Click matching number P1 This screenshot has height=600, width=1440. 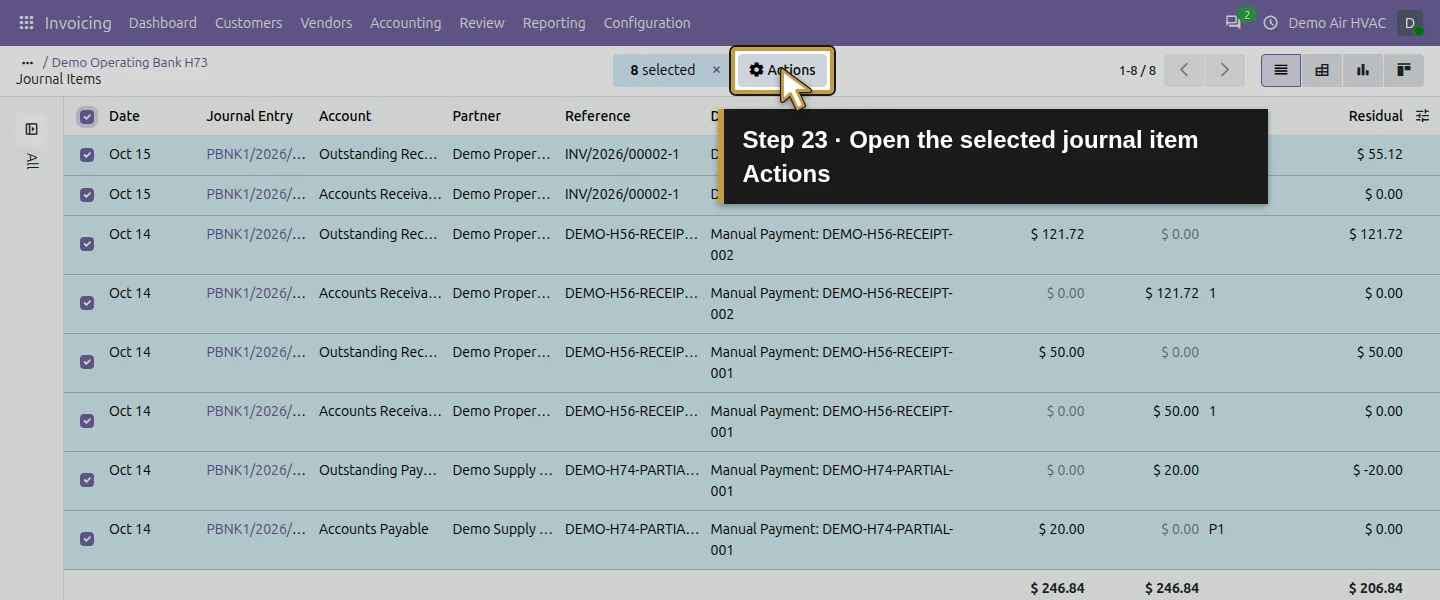1217,529
